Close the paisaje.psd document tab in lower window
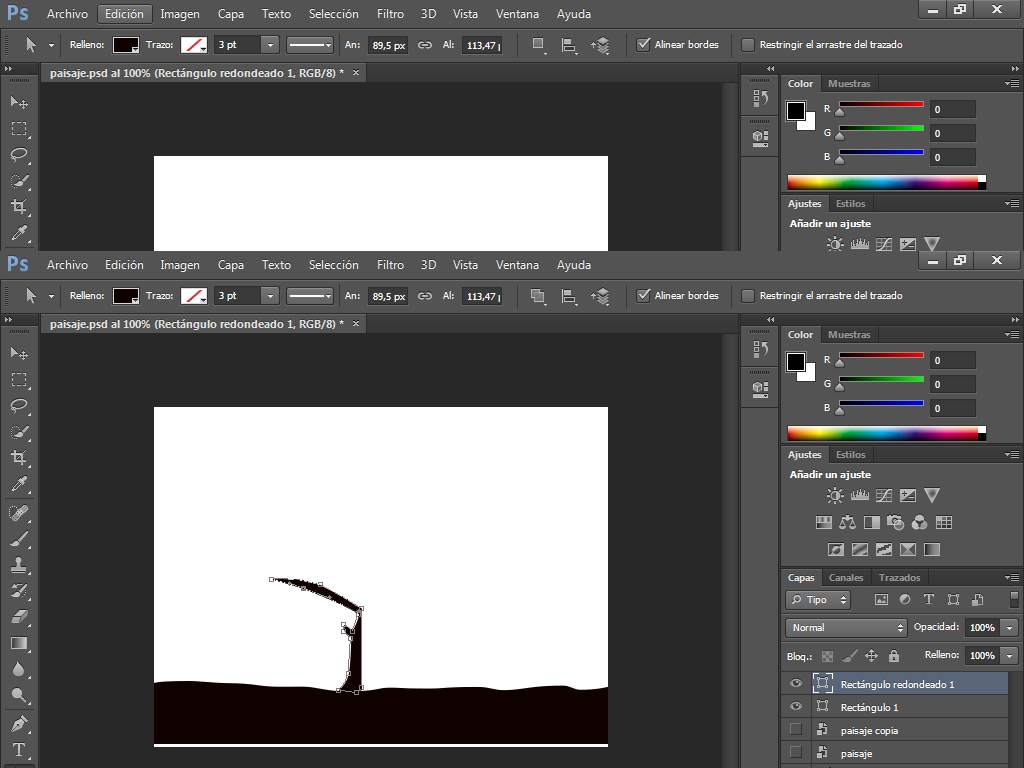This screenshot has width=1024, height=768. (356, 323)
